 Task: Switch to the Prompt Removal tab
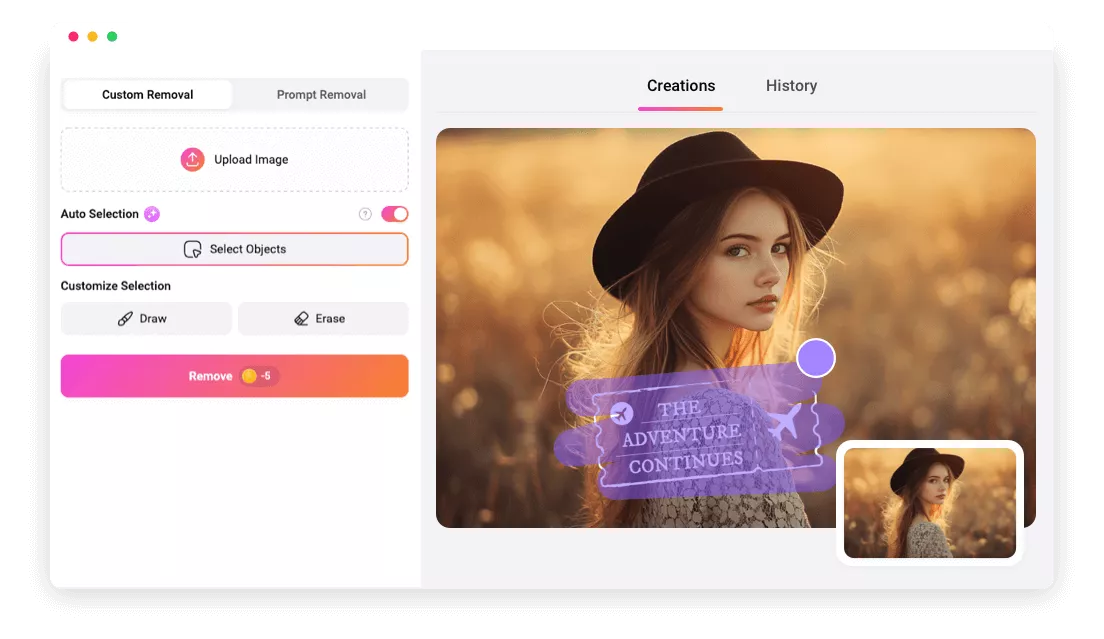click(x=322, y=94)
